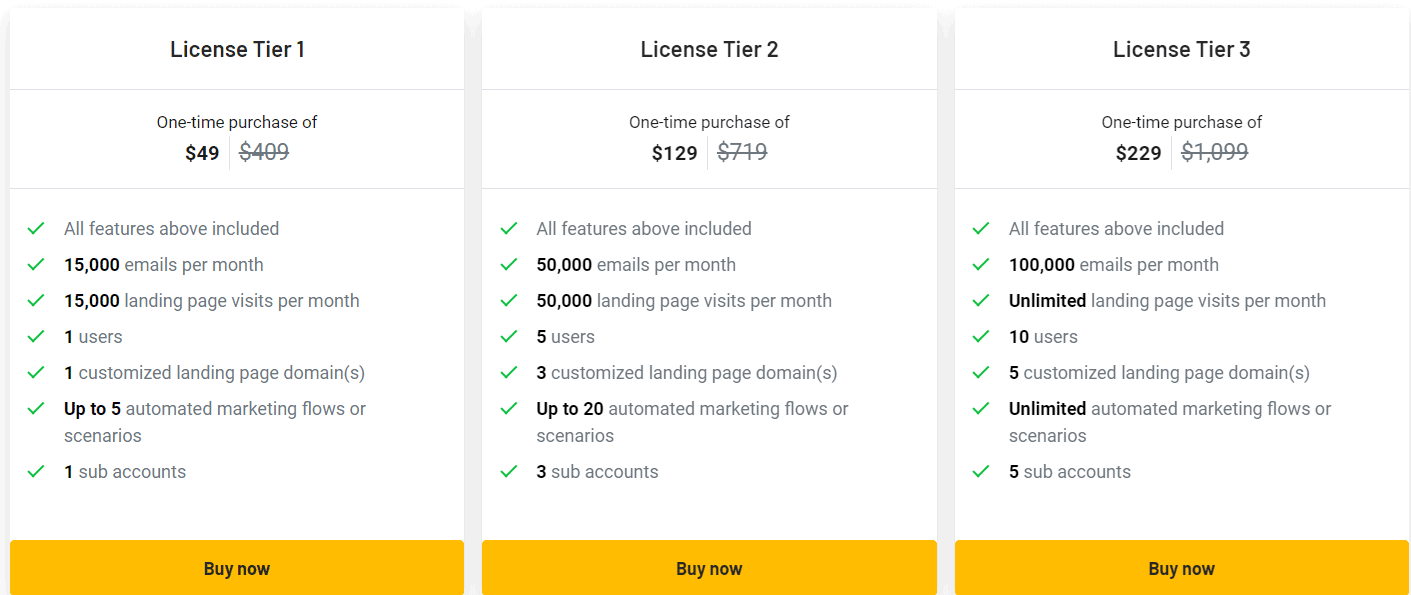Screen dimensions: 1411x595
Task: Click the checkmark beside 100,000 emails per month
Action: (981, 264)
